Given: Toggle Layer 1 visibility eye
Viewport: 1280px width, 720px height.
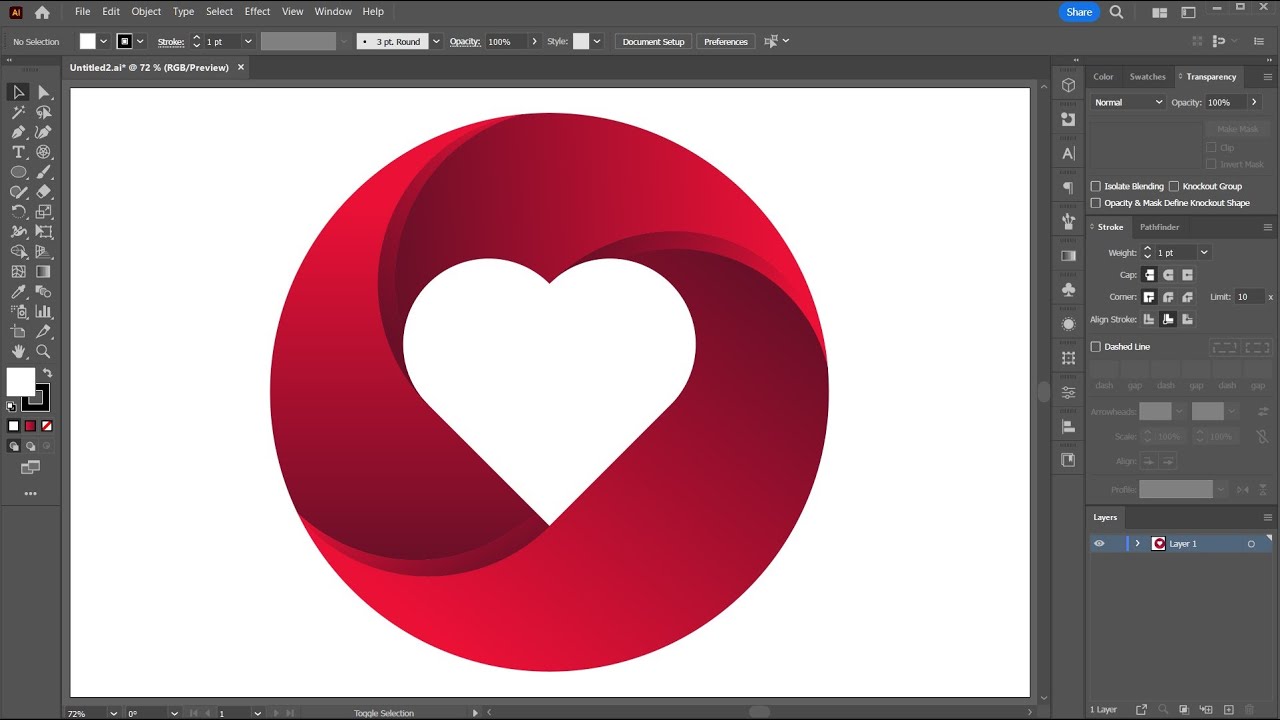Looking at the screenshot, I should pyautogui.click(x=1099, y=544).
